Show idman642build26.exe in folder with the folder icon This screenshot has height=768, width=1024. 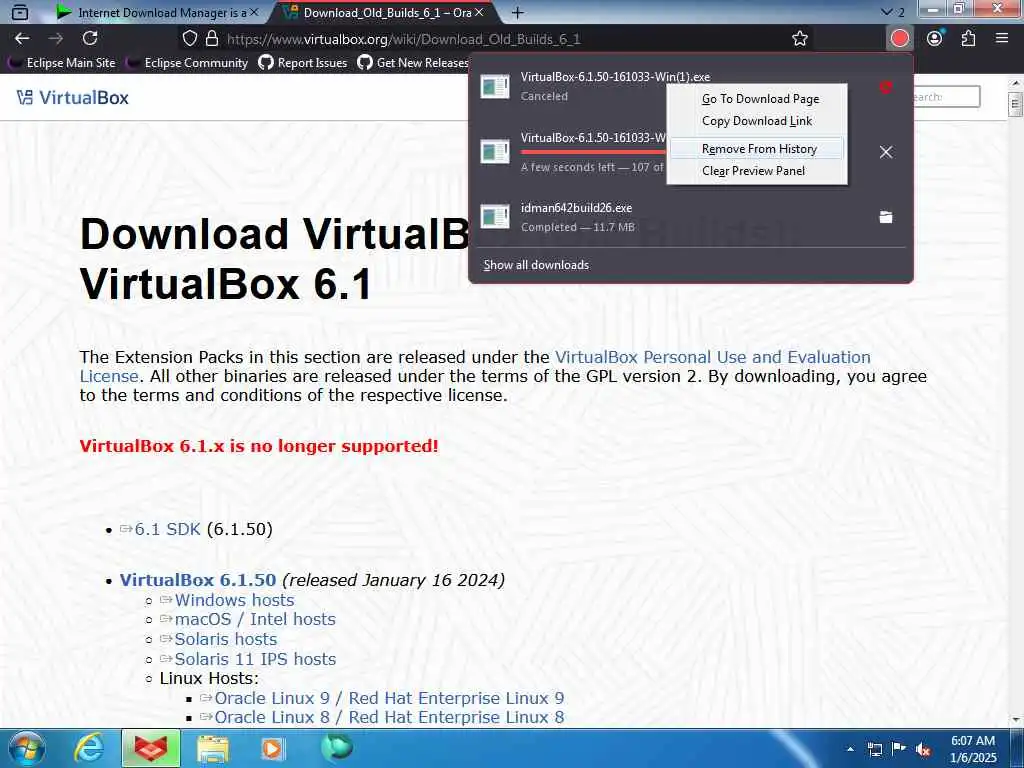[x=886, y=217]
